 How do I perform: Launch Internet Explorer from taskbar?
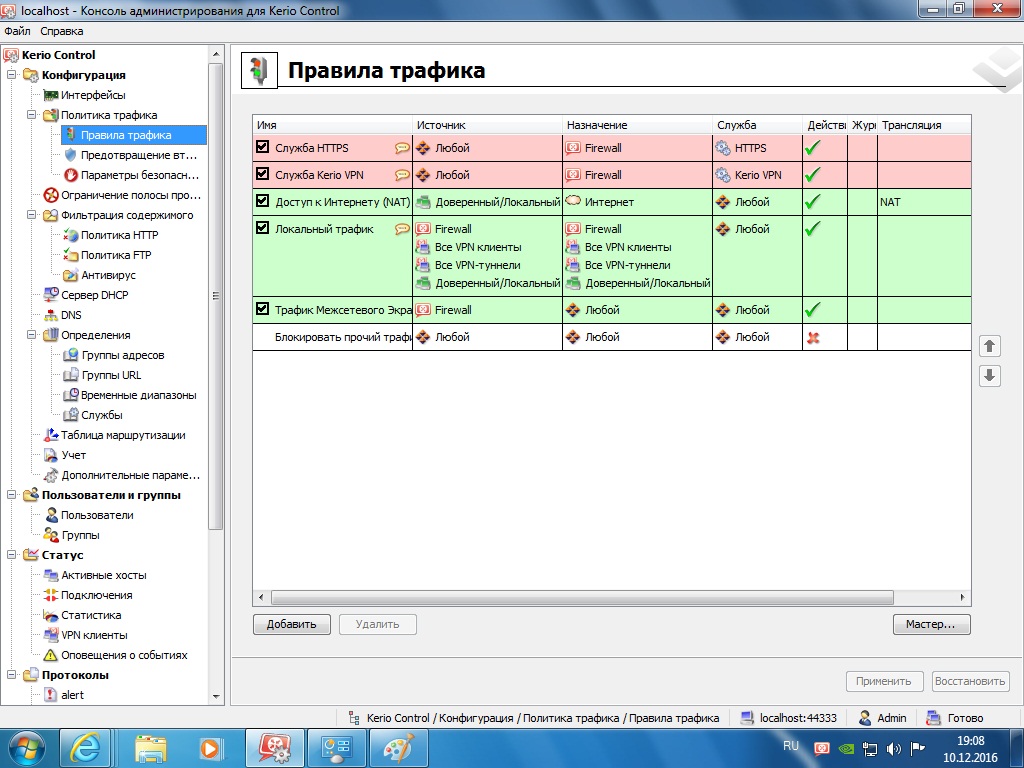click(86, 748)
